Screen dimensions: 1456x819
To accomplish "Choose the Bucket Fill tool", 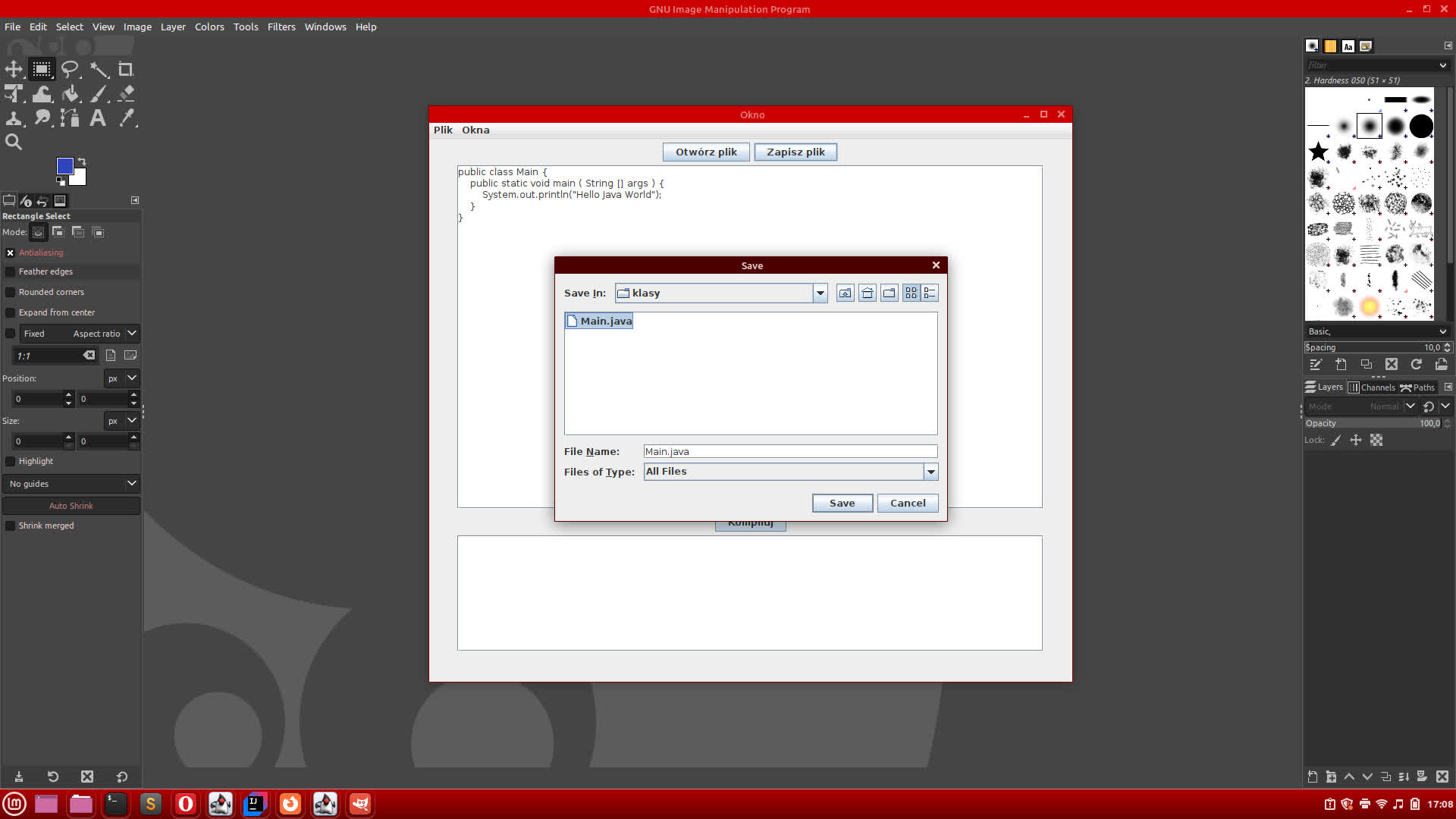I will click(x=71, y=94).
